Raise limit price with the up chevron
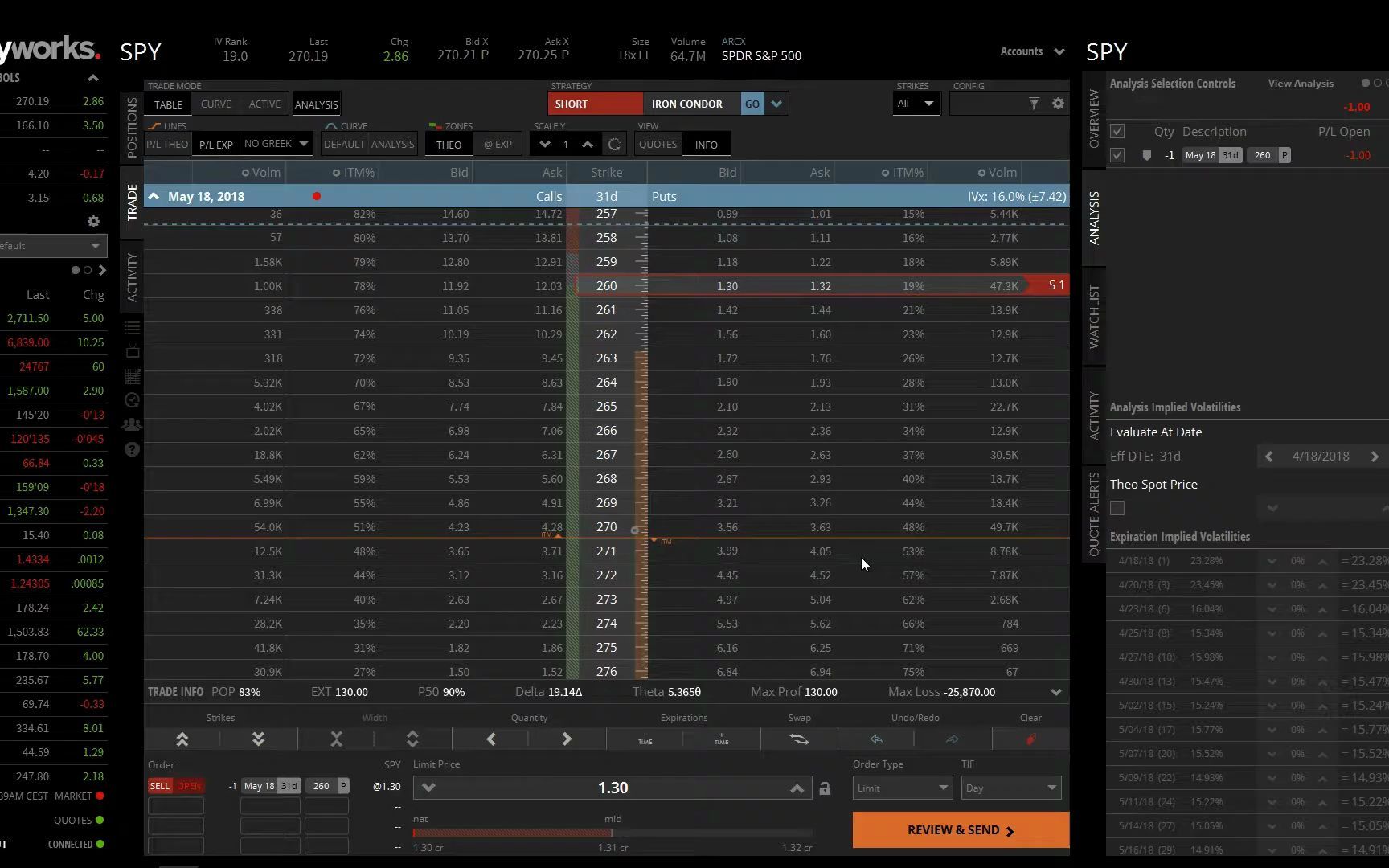This screenshot has width=1389, height=868. click(x=797, y=788)
